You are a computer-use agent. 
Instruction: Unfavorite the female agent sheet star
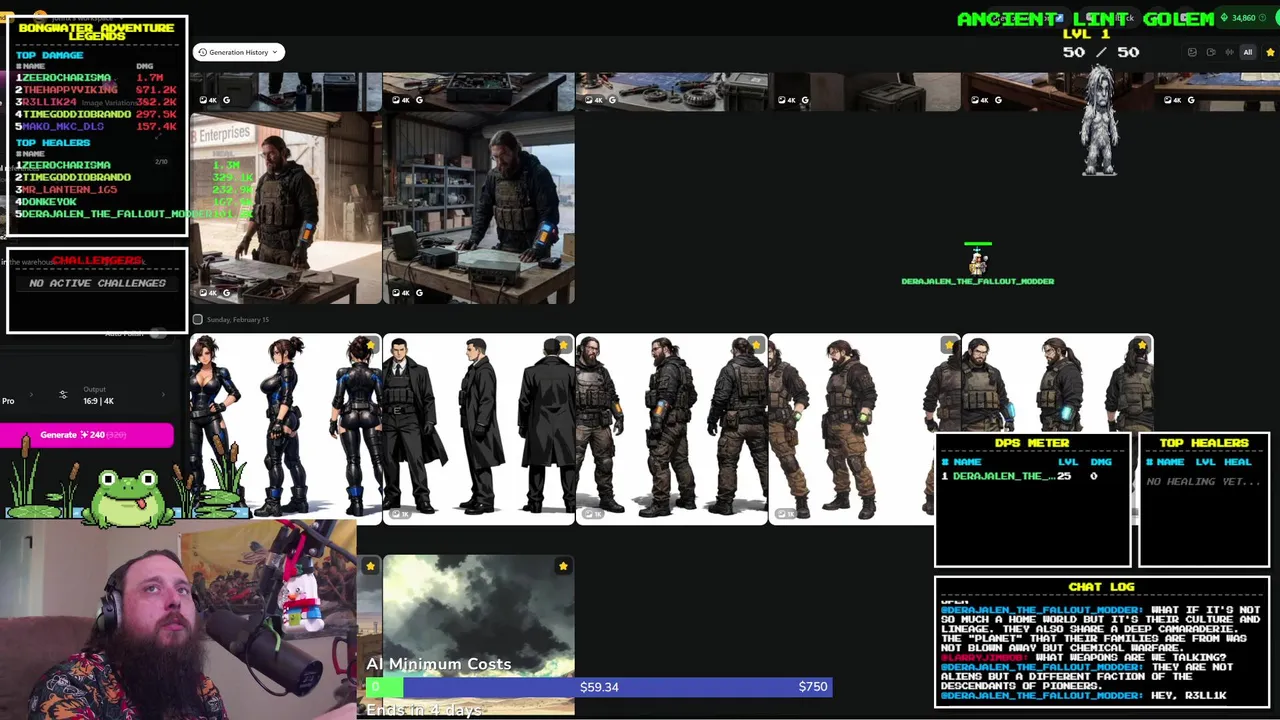[370, 345]
